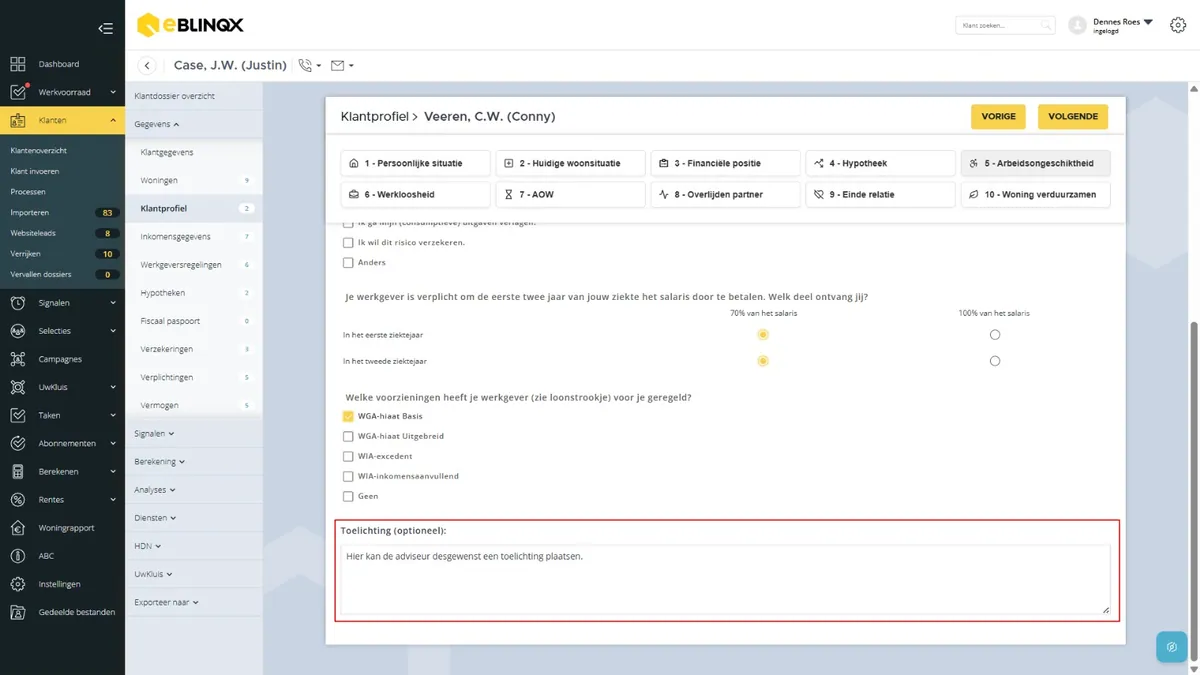
Task: Expand the Diensten section
Action: tap(155, 518)
